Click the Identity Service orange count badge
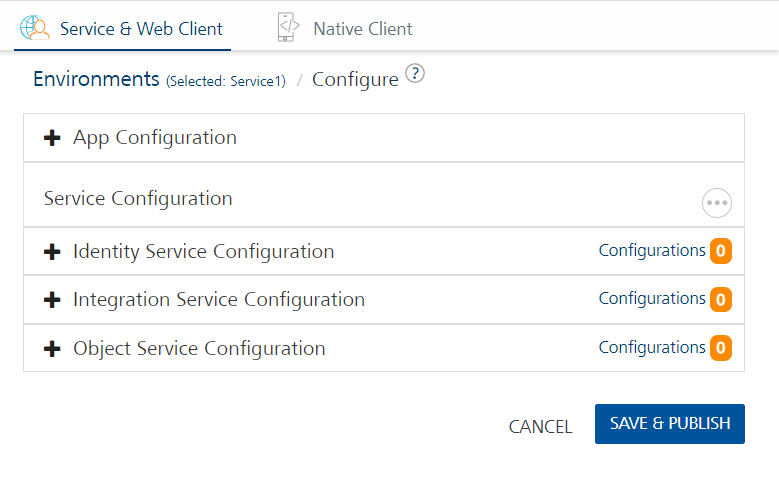 pyautogui.click(x=720, y=251)
